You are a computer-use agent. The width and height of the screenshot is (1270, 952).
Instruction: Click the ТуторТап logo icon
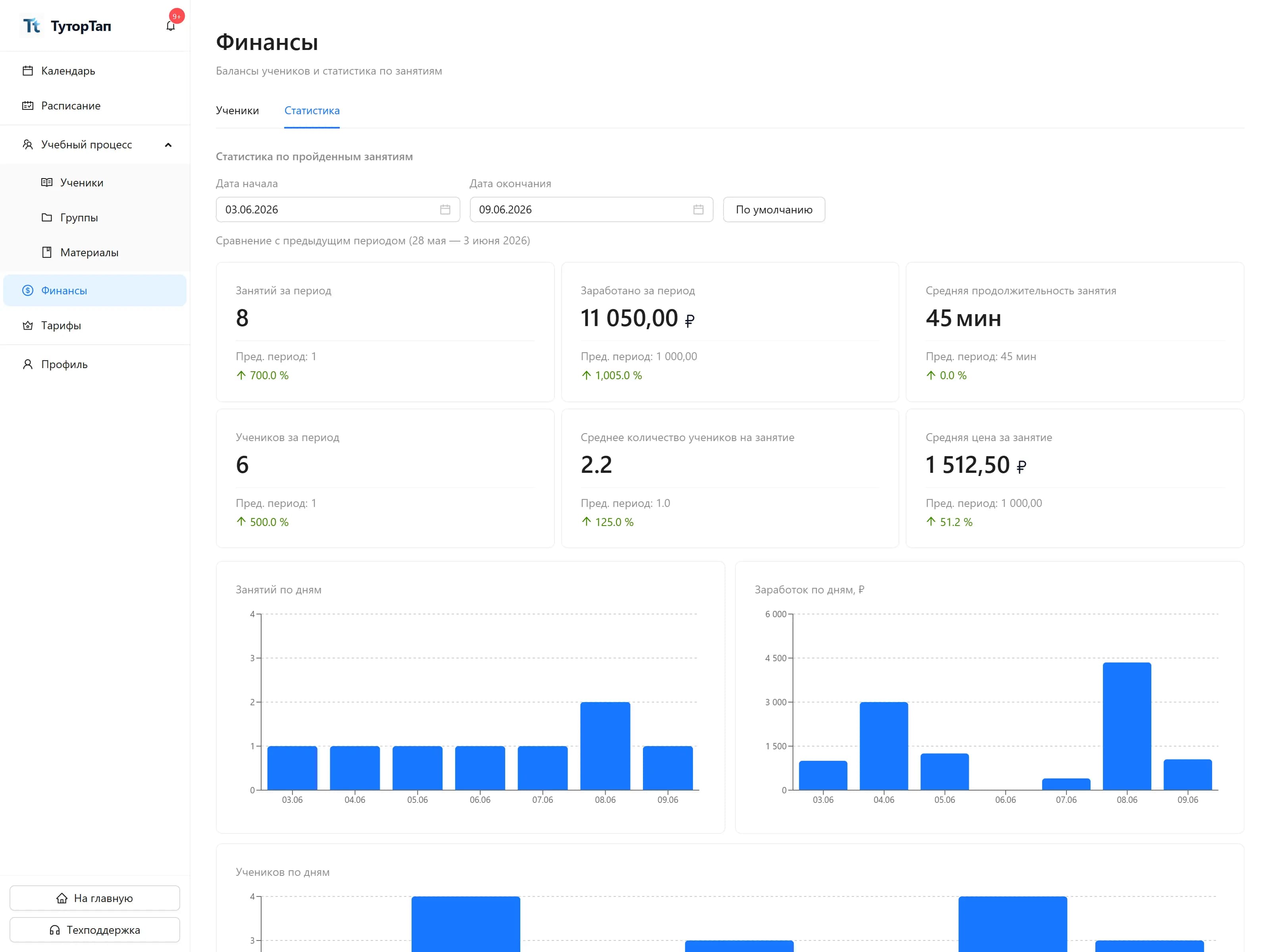point(32,26)
